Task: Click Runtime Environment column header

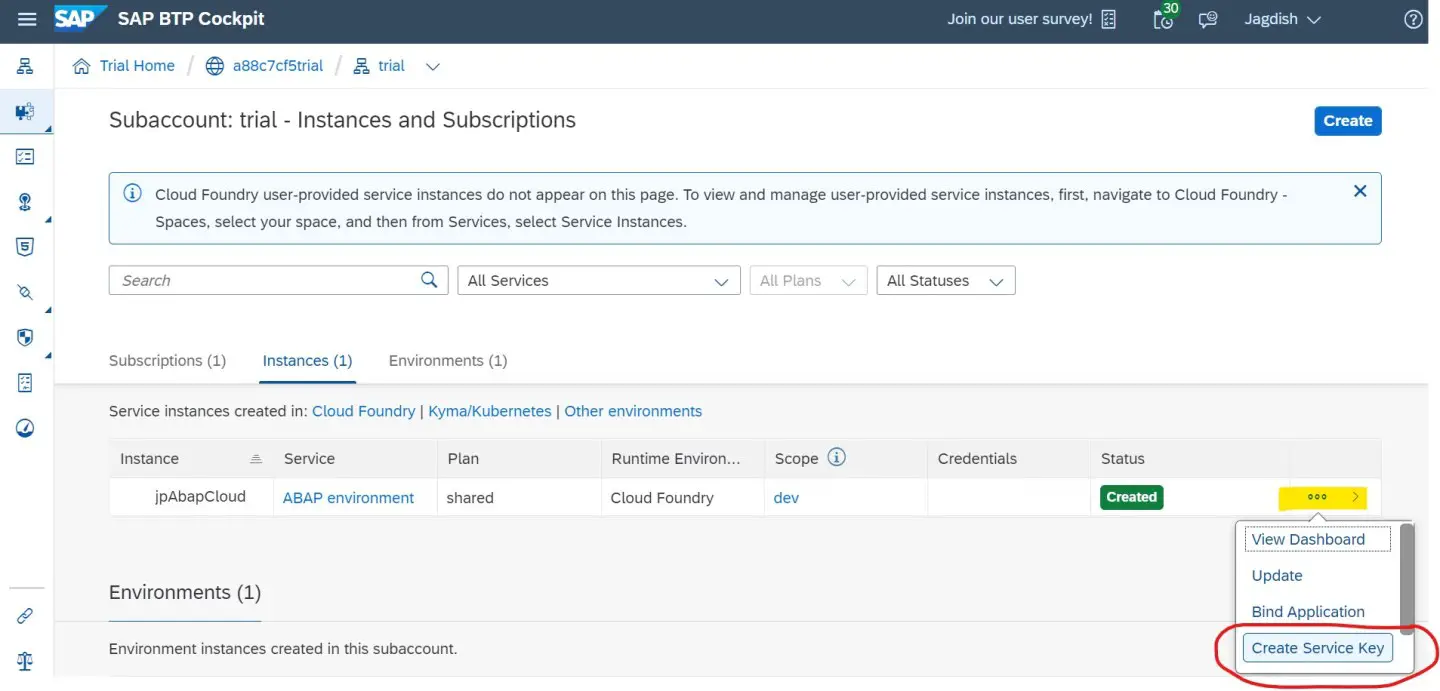Action: click(683, 458)
